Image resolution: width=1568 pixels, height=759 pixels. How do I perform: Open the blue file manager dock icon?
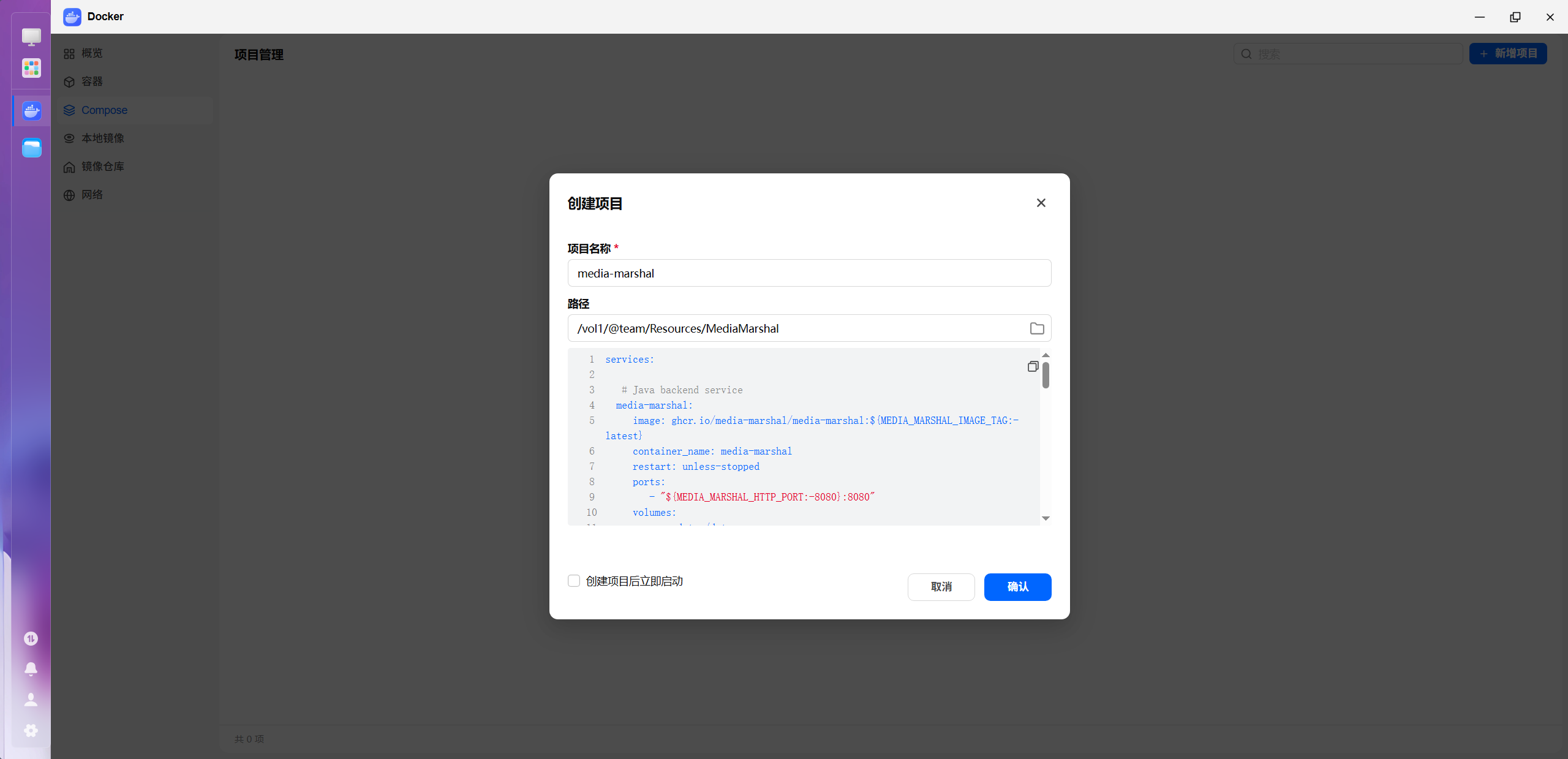(x=31, y=148)
